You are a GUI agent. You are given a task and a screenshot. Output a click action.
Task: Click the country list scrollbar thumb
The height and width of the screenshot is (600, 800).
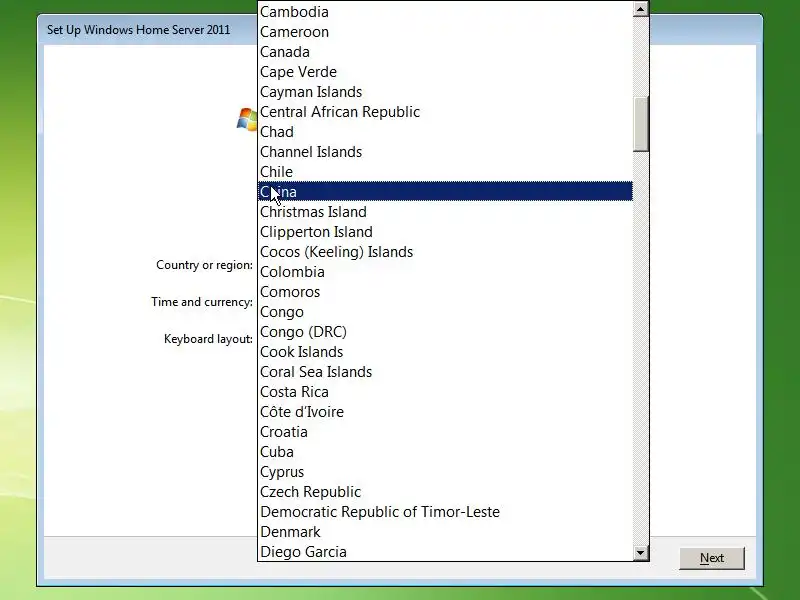[640, 123]
